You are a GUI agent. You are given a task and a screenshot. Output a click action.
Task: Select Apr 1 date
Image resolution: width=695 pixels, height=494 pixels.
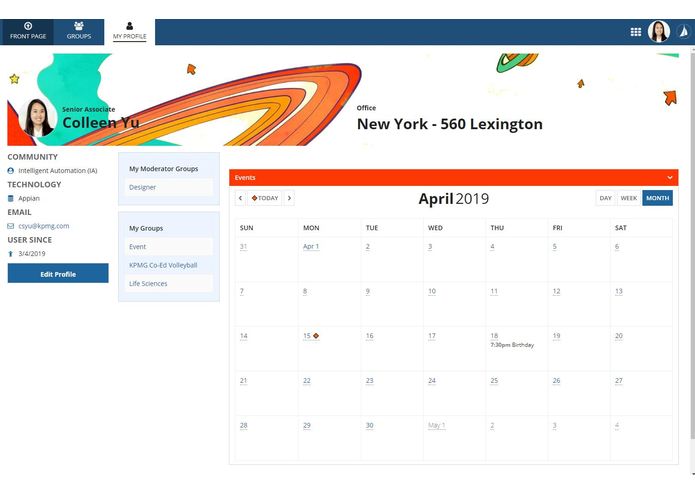(311, 246)
